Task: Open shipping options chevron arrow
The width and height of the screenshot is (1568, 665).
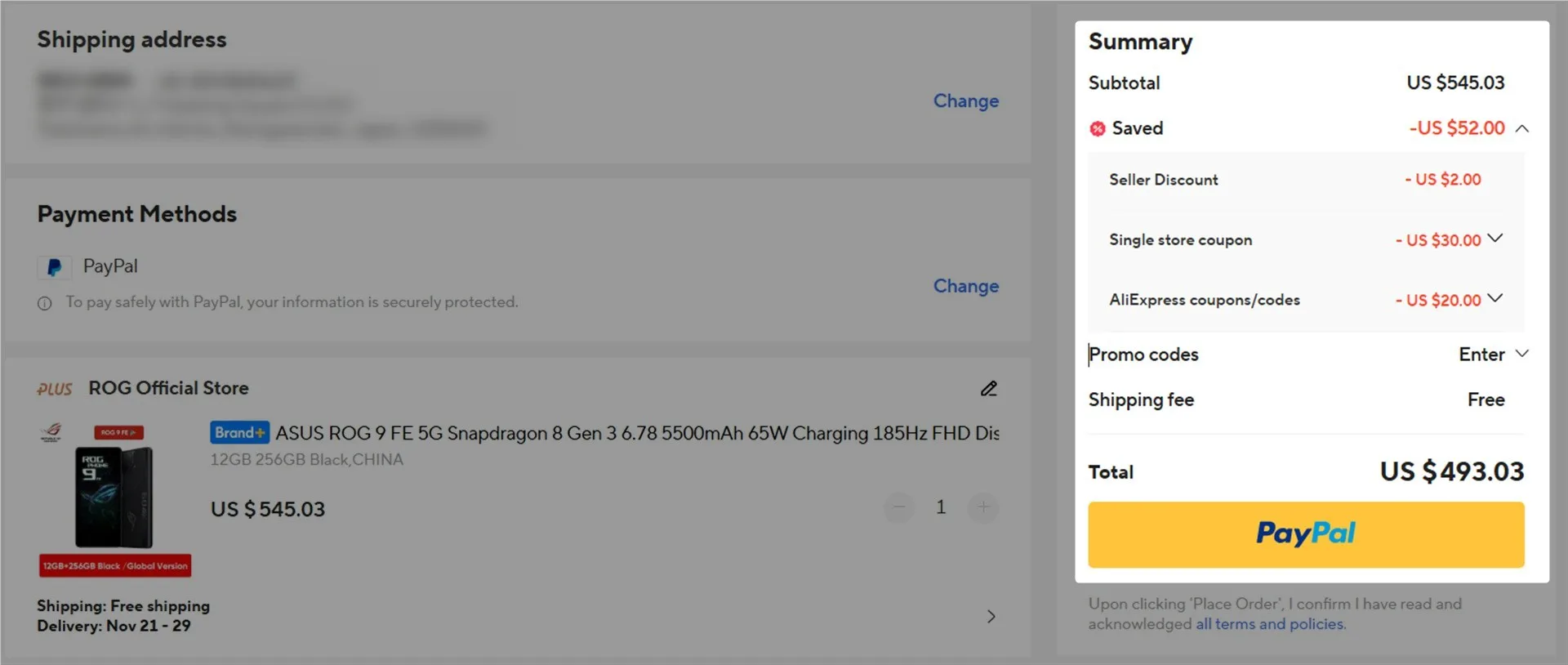Action: [991, 616]
